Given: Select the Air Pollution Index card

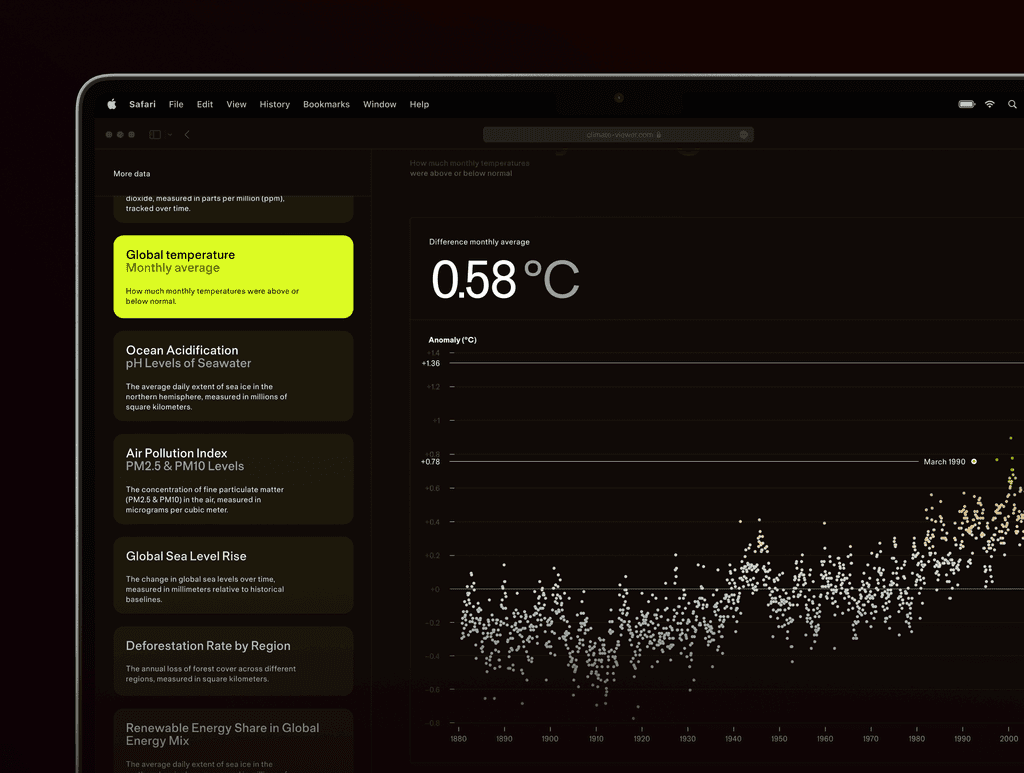Looking at the screenshot, I should [x=233, y=479].
